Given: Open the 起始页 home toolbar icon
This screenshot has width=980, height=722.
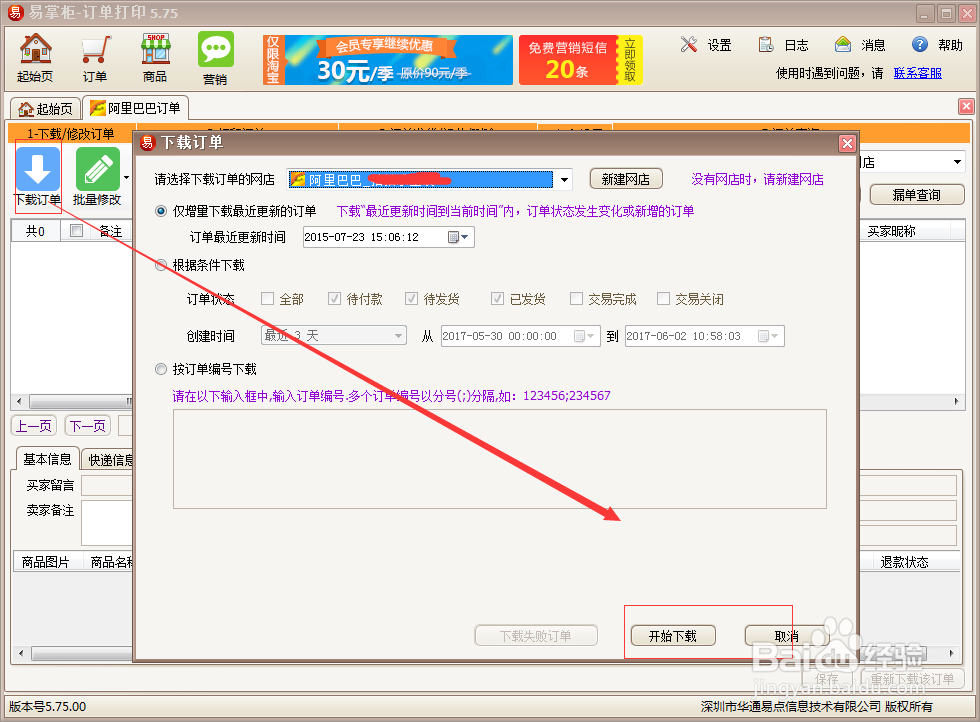Looking at the screenshot, I should (35, 58).
